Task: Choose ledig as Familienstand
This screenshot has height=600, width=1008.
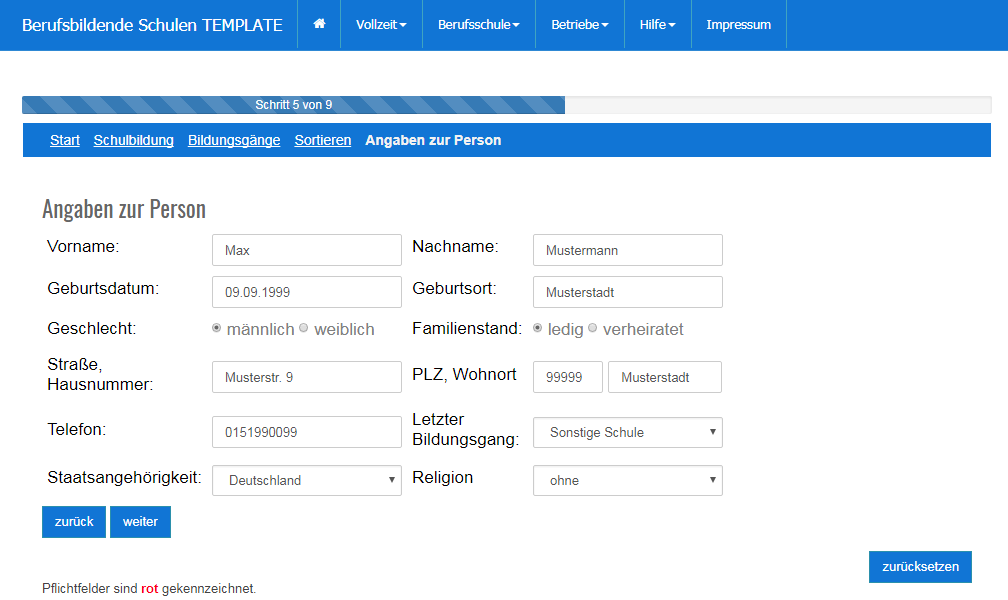Action: point(538,328)
